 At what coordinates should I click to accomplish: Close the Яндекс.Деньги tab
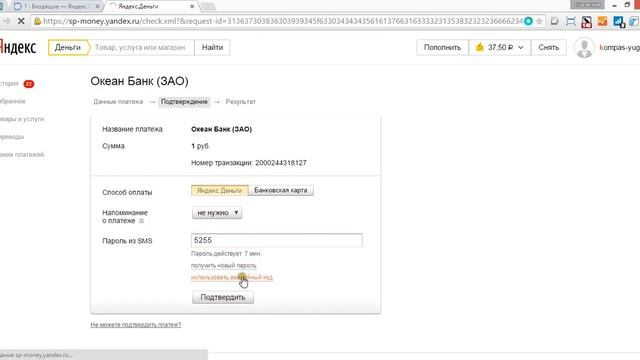[192, 7]
